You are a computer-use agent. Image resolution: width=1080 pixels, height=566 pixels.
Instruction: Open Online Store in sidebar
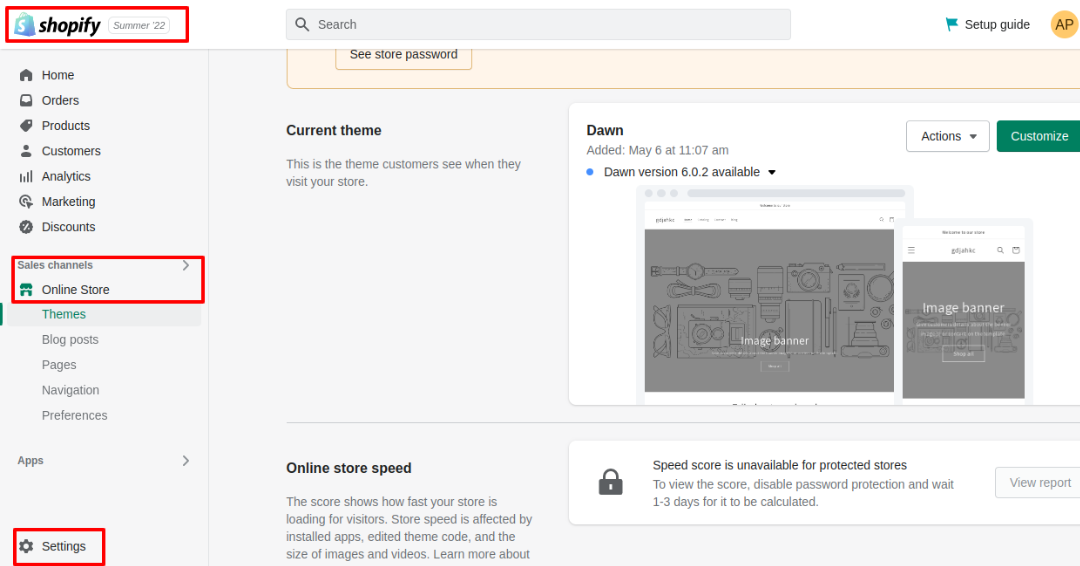point(75,290)
